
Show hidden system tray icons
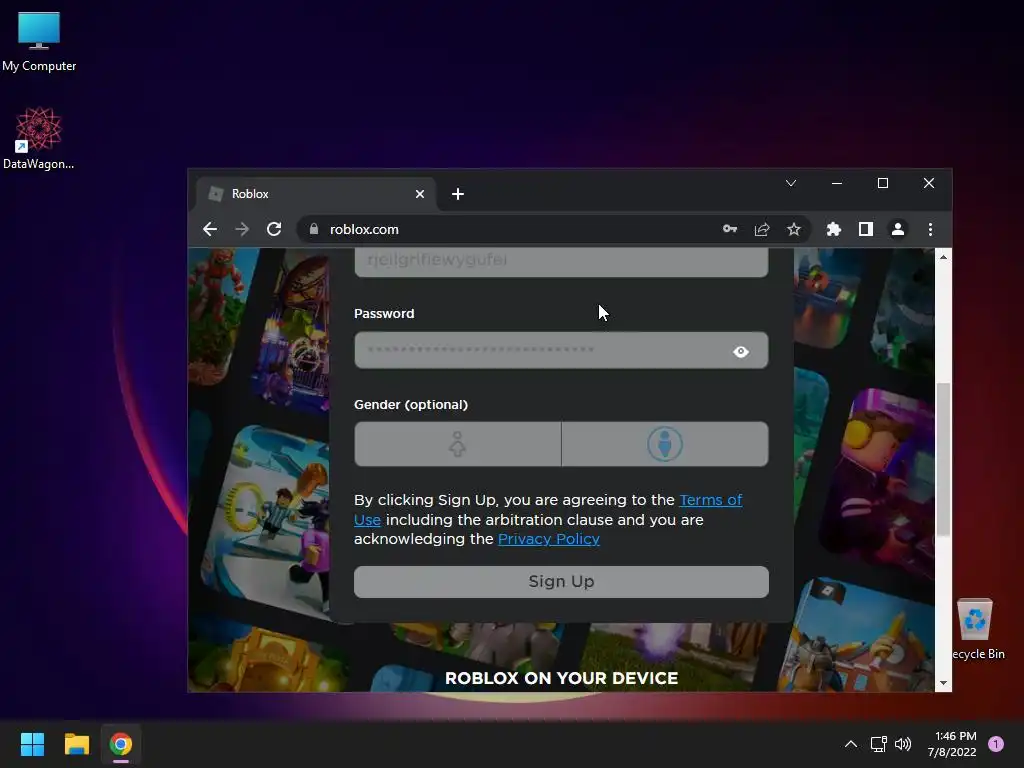point(850,744)
